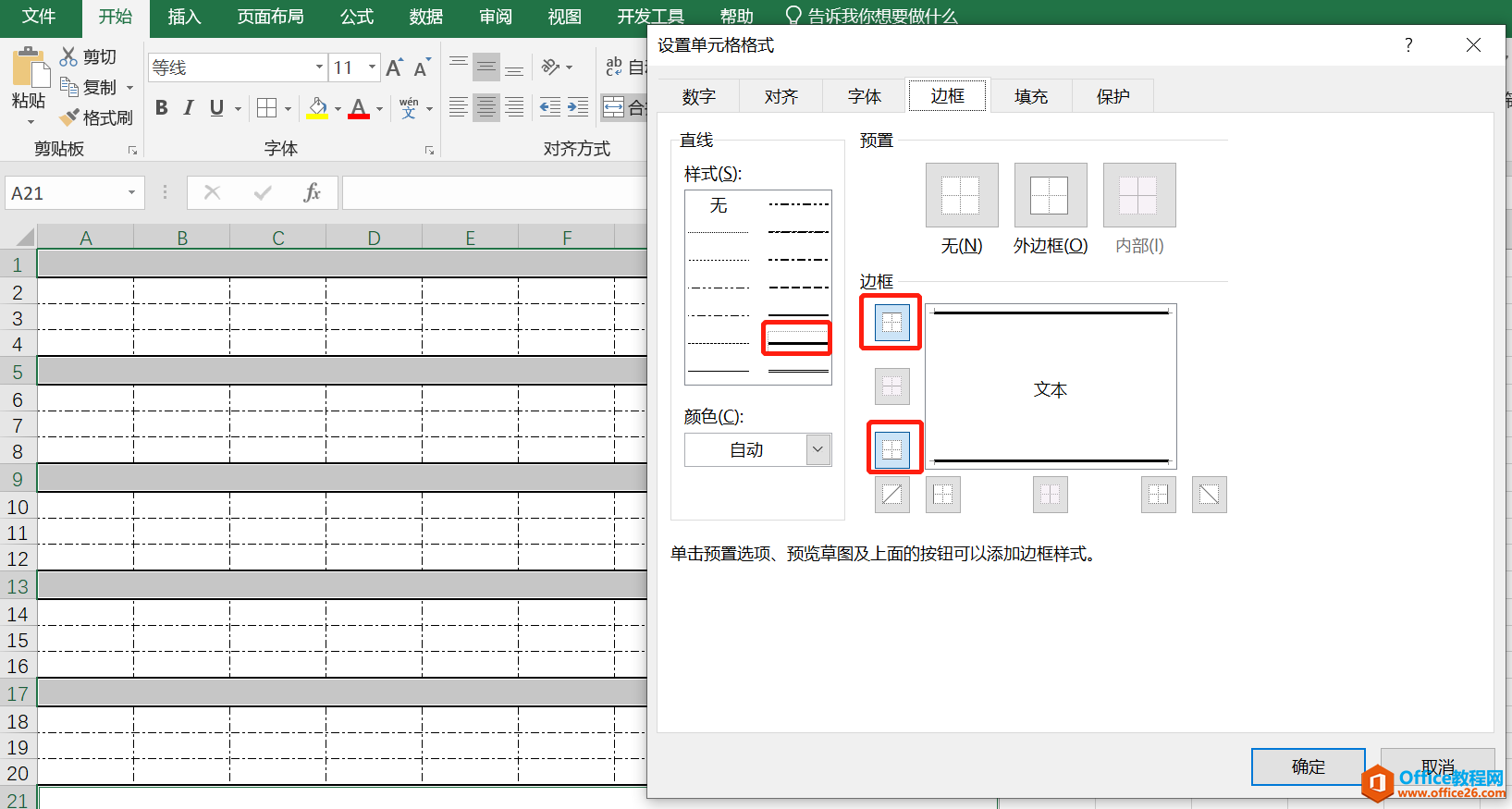Apply the red font color A

tap(360, 108)
